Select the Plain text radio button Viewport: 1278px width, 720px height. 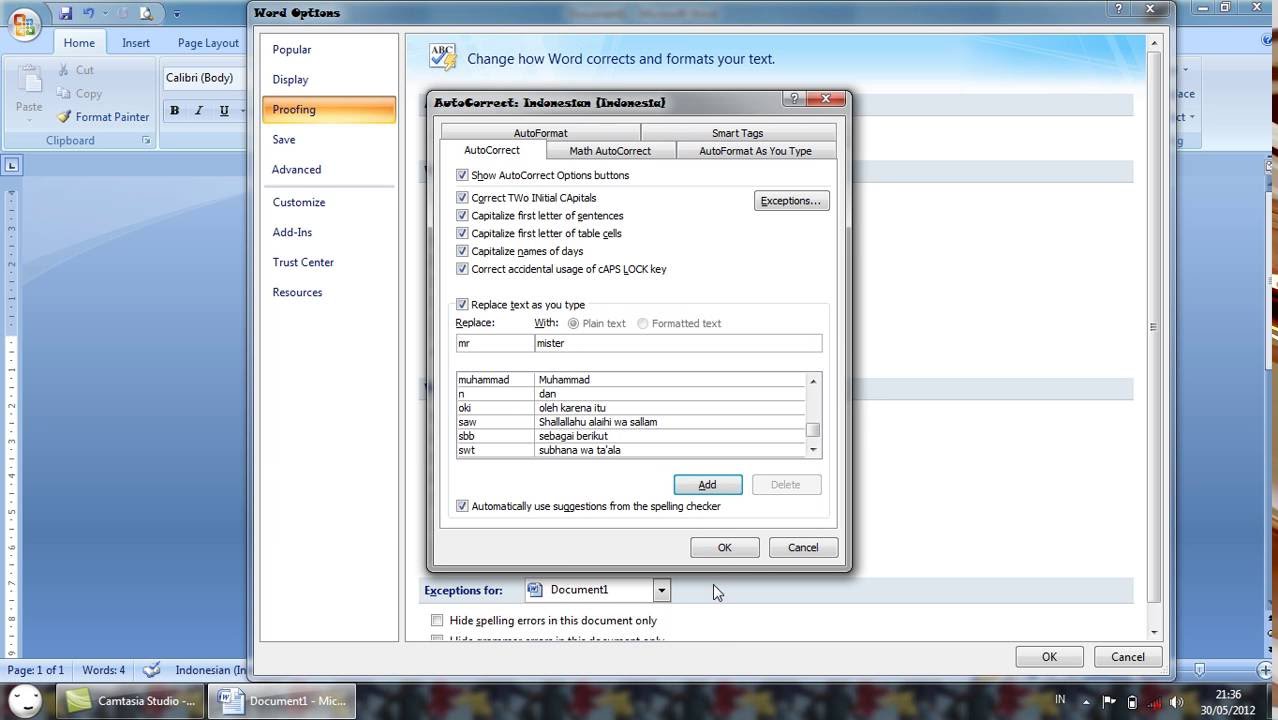pos(574,324)
